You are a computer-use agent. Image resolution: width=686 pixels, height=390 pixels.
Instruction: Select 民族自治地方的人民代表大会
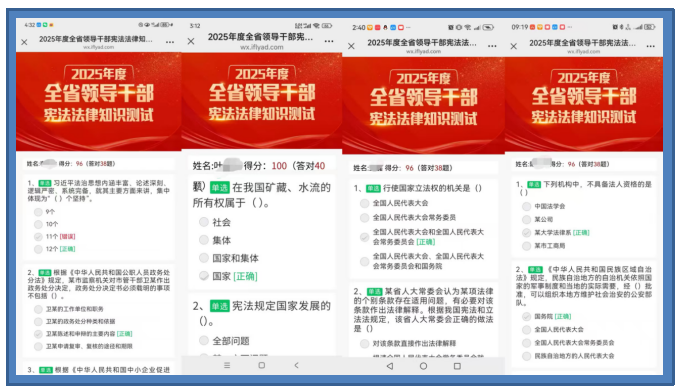[568, 356]
